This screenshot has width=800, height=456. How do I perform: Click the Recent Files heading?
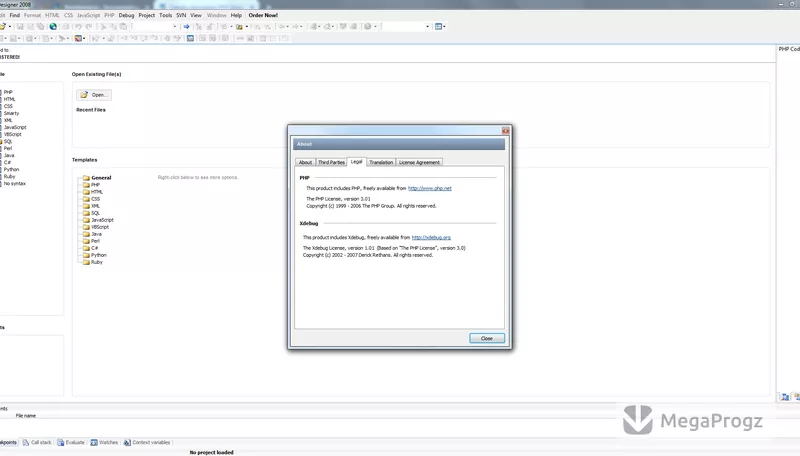click(91, 110)
